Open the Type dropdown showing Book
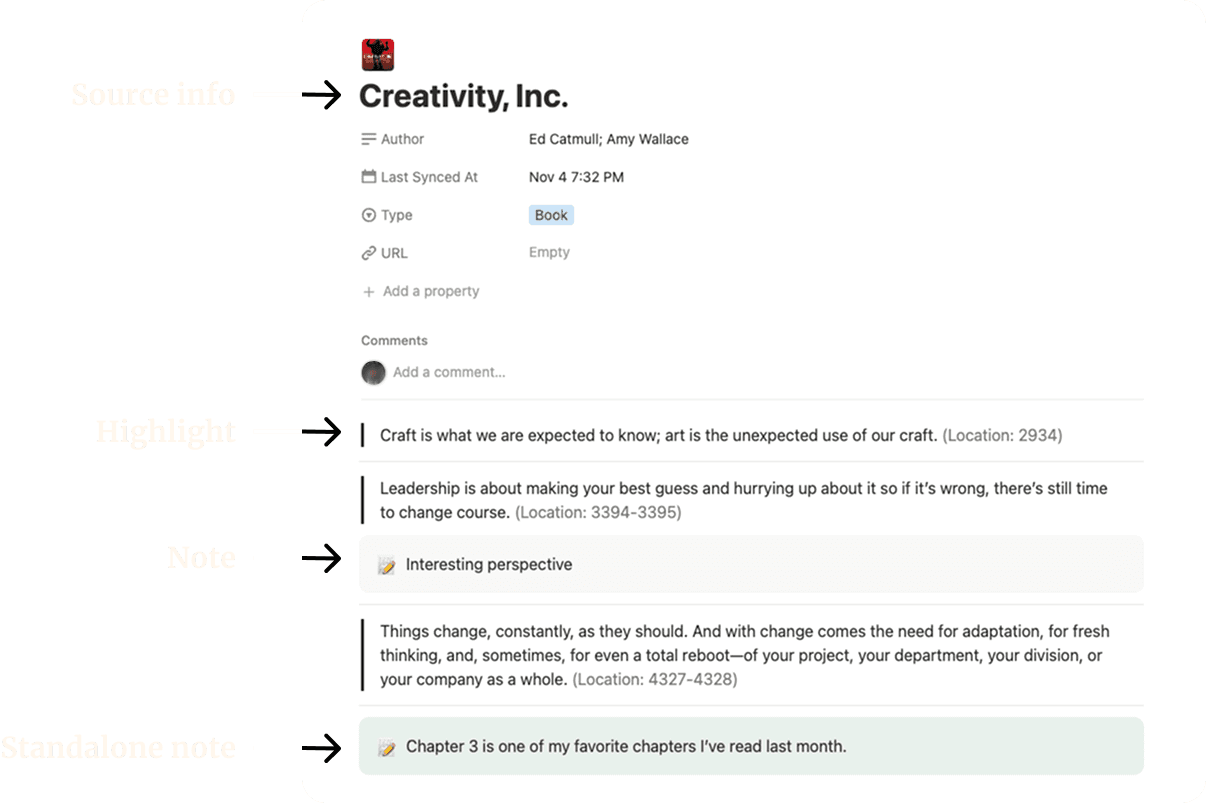This screenshot has width=1206, height=803. tap(551, 215)
